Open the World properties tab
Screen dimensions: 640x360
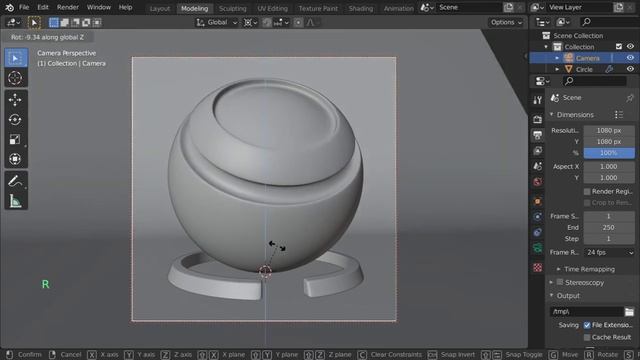point(538,182)
